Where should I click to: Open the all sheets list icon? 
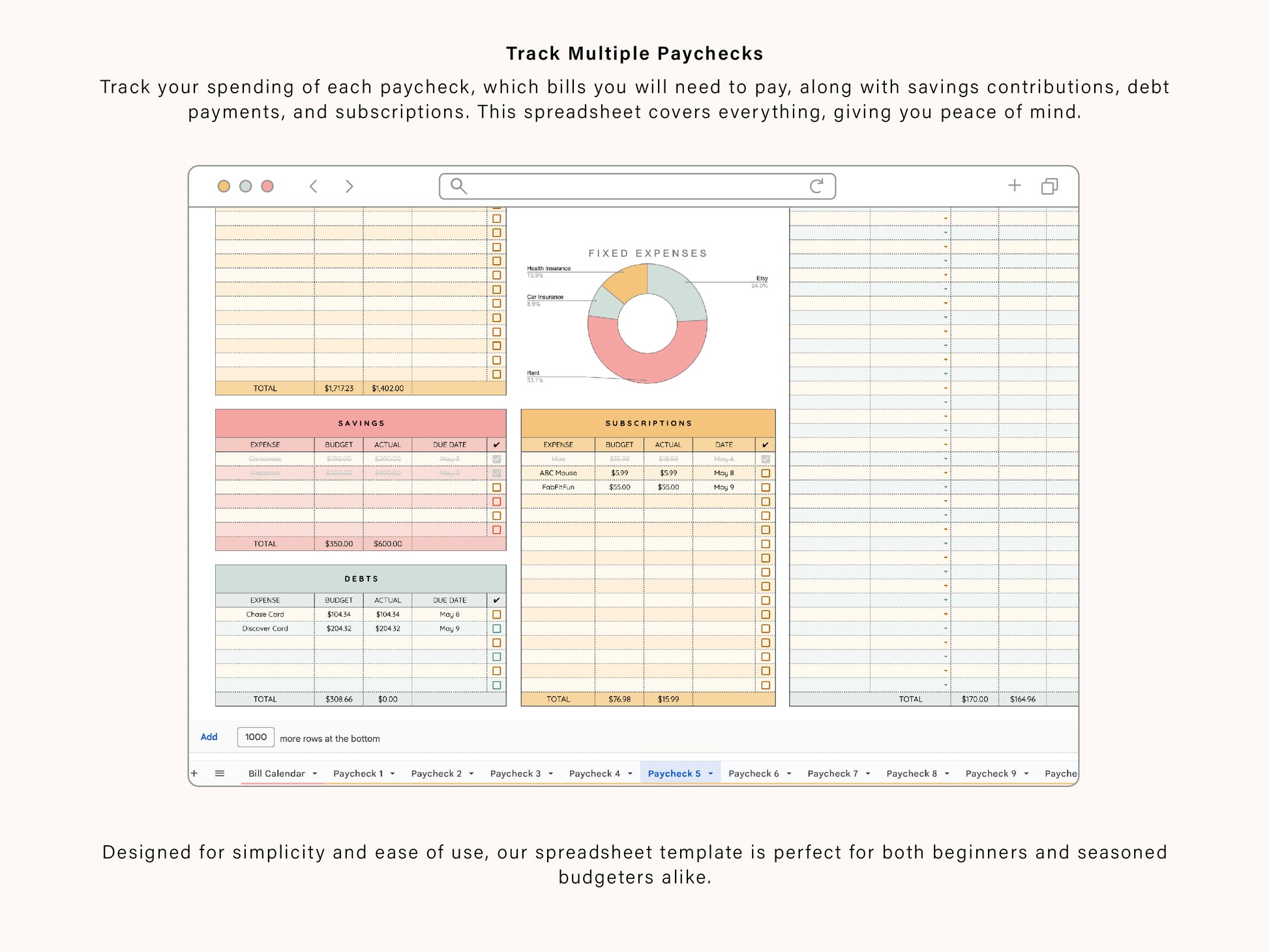click(220, 773)
